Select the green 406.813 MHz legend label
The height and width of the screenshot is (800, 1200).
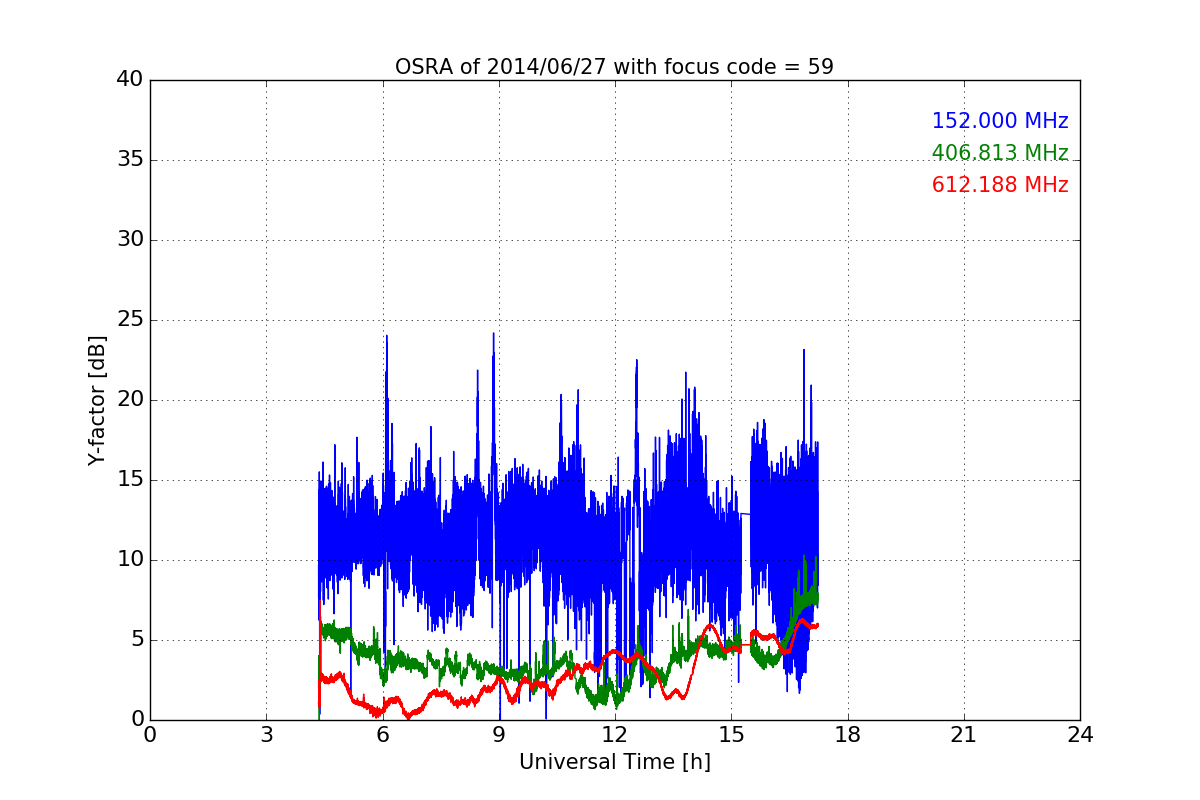point(1000,153)
